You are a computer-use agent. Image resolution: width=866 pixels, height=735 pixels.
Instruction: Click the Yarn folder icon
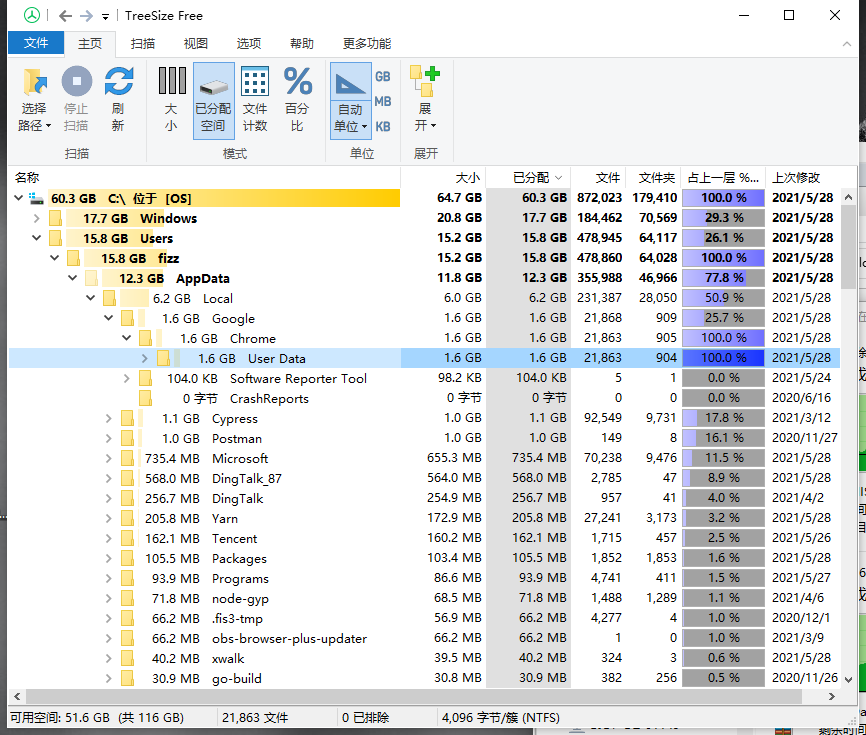127,519
